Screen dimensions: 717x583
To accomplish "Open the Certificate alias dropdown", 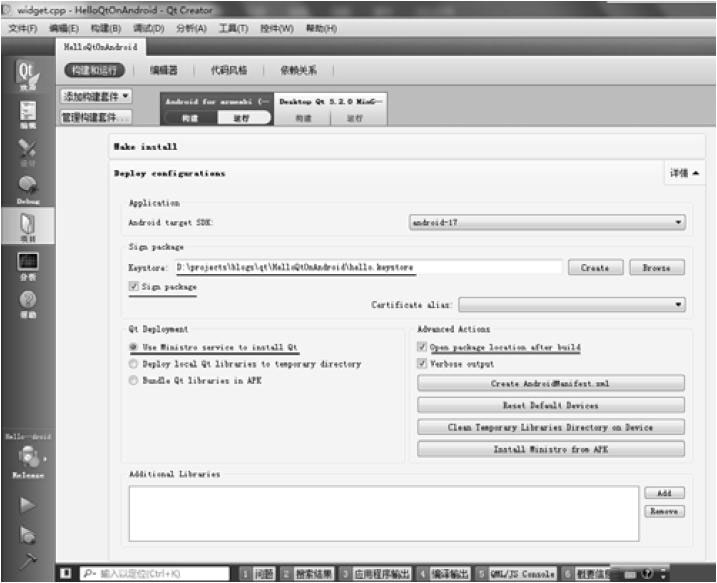I will pyautogui.click(x=572, y=305).
